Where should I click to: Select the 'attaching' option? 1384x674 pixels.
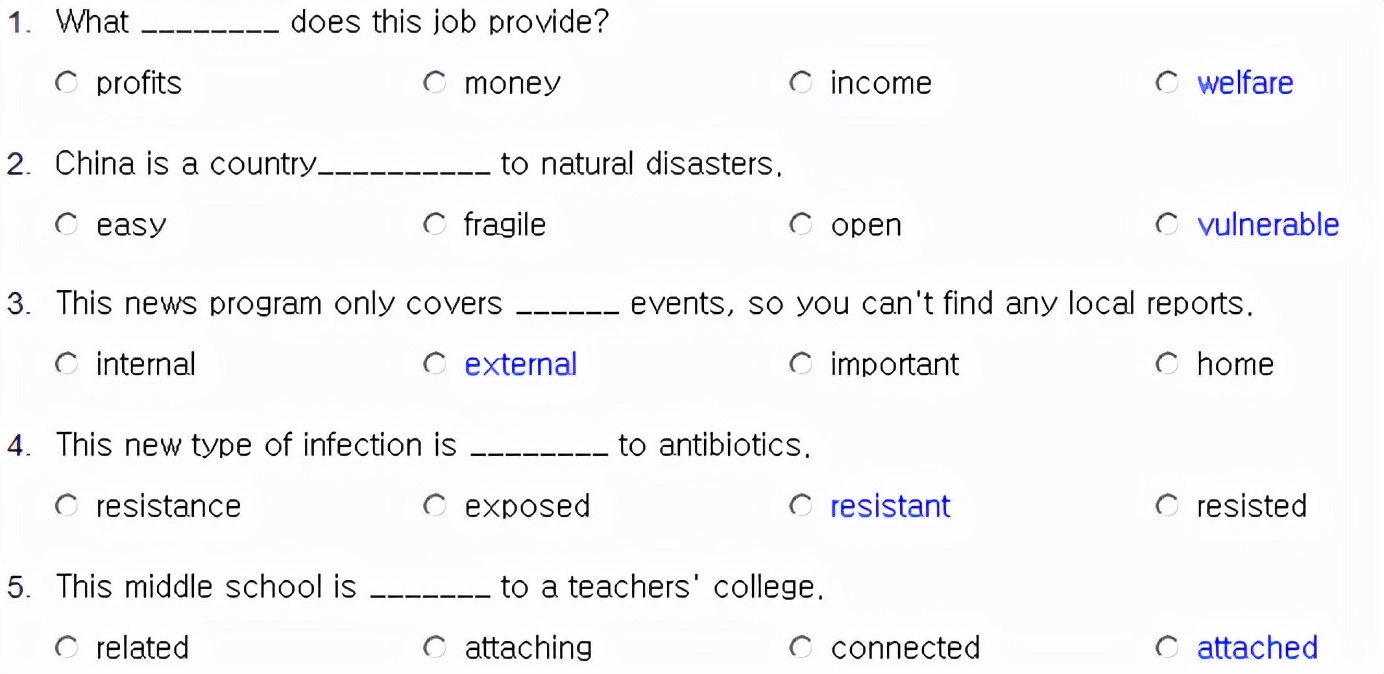point(434,648)
